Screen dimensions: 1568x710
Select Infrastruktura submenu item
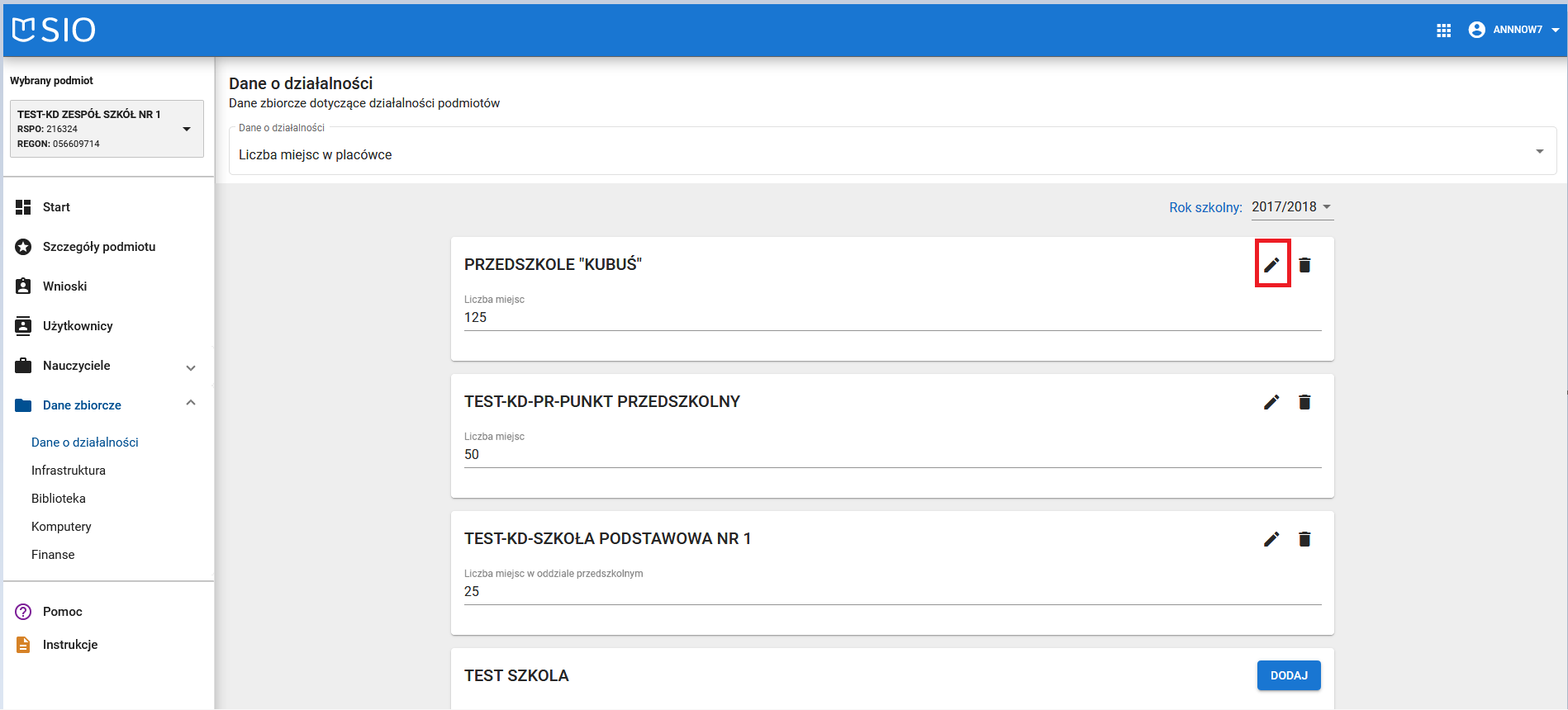pyautogui.click(x=69, y=471)
